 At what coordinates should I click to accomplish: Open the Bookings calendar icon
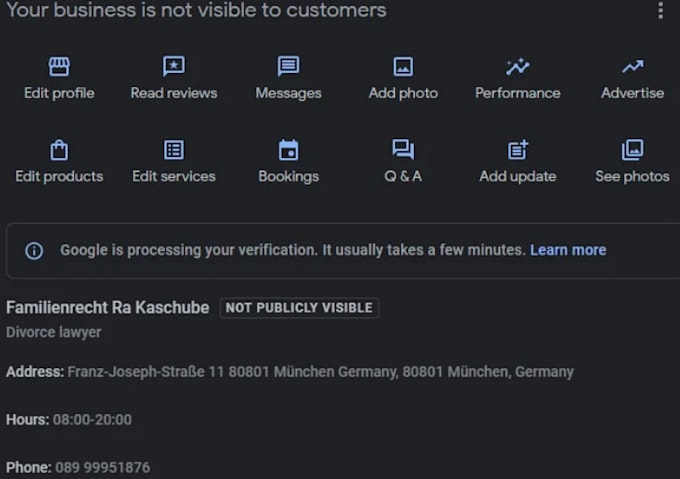click(288, 150)
